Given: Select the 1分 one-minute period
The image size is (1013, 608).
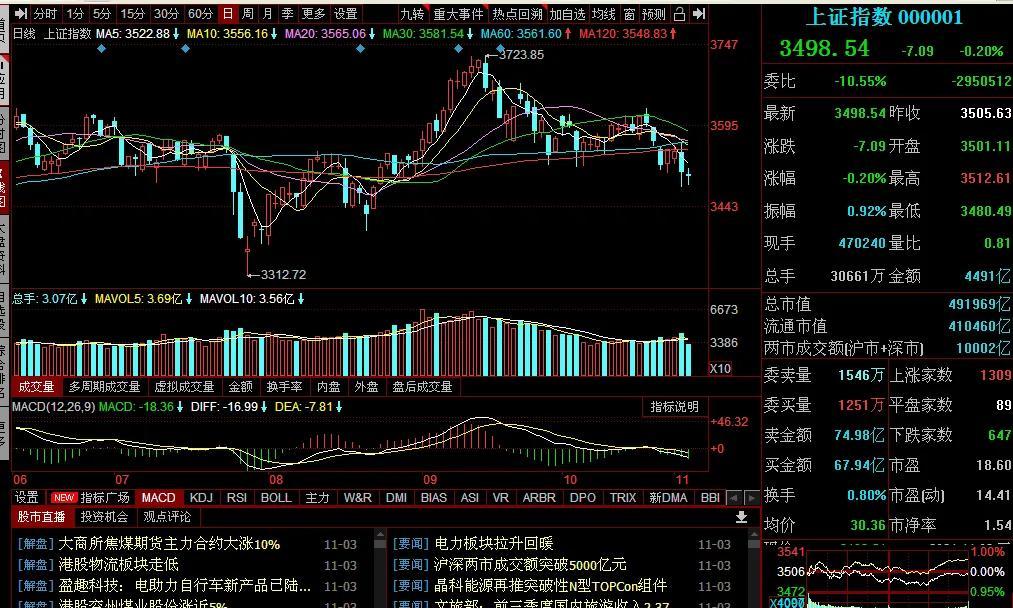Looking at the screenshot, I should coord(75,14).
